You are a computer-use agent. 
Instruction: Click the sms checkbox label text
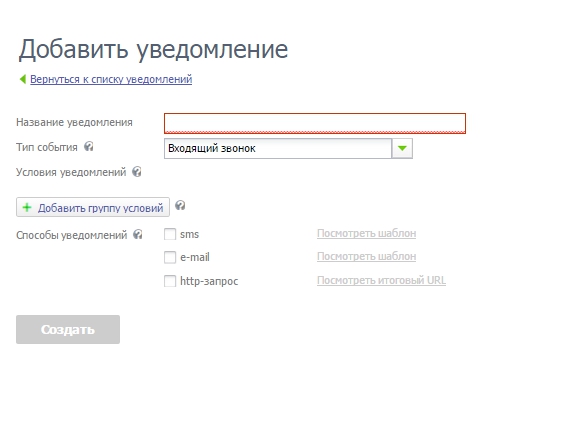point(189,235)
